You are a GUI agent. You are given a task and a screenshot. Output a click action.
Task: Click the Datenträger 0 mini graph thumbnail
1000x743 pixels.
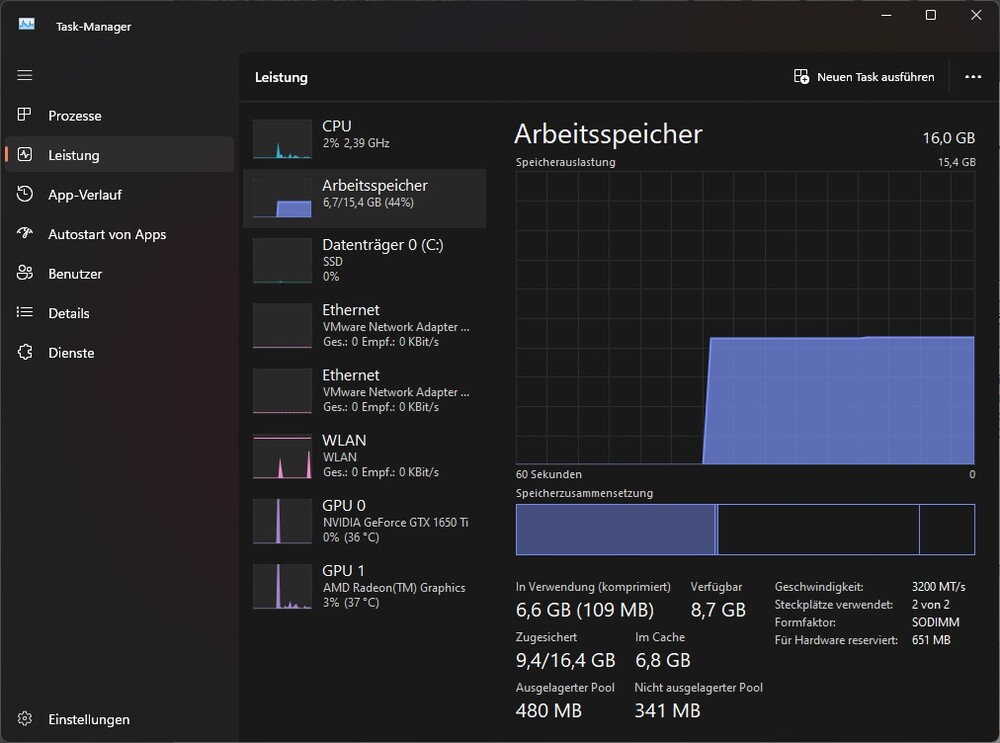click(282, 261)
